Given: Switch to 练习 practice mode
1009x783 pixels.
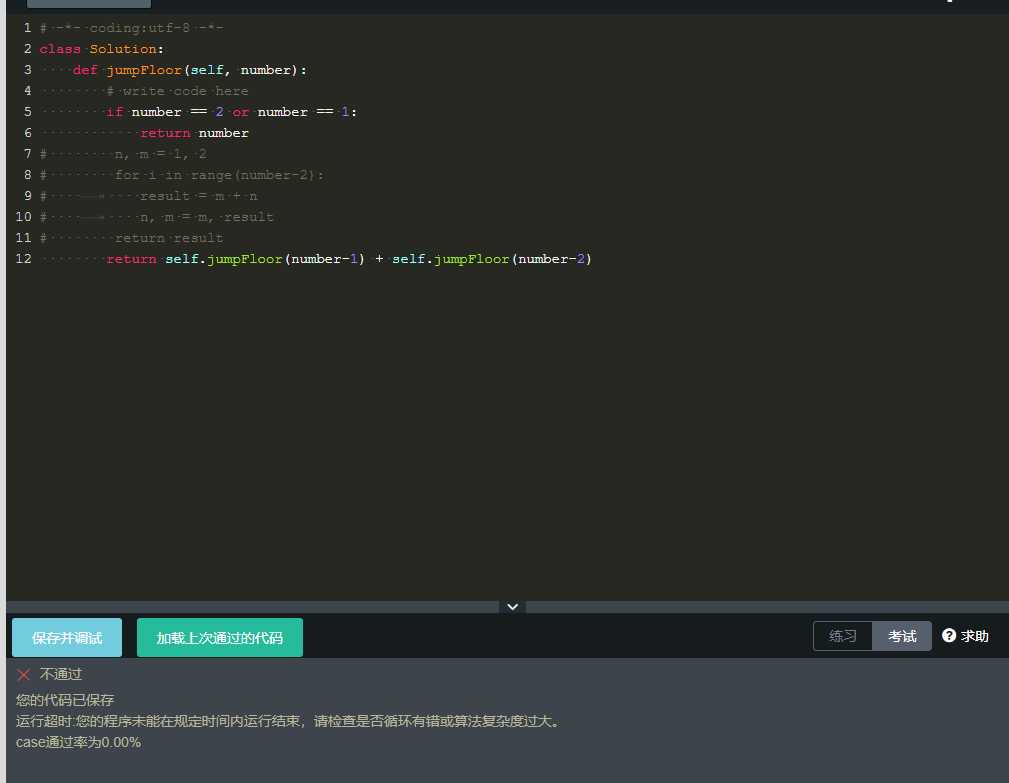Looking at the screenshot, I should pyautogui.click(x=842, y=636).
